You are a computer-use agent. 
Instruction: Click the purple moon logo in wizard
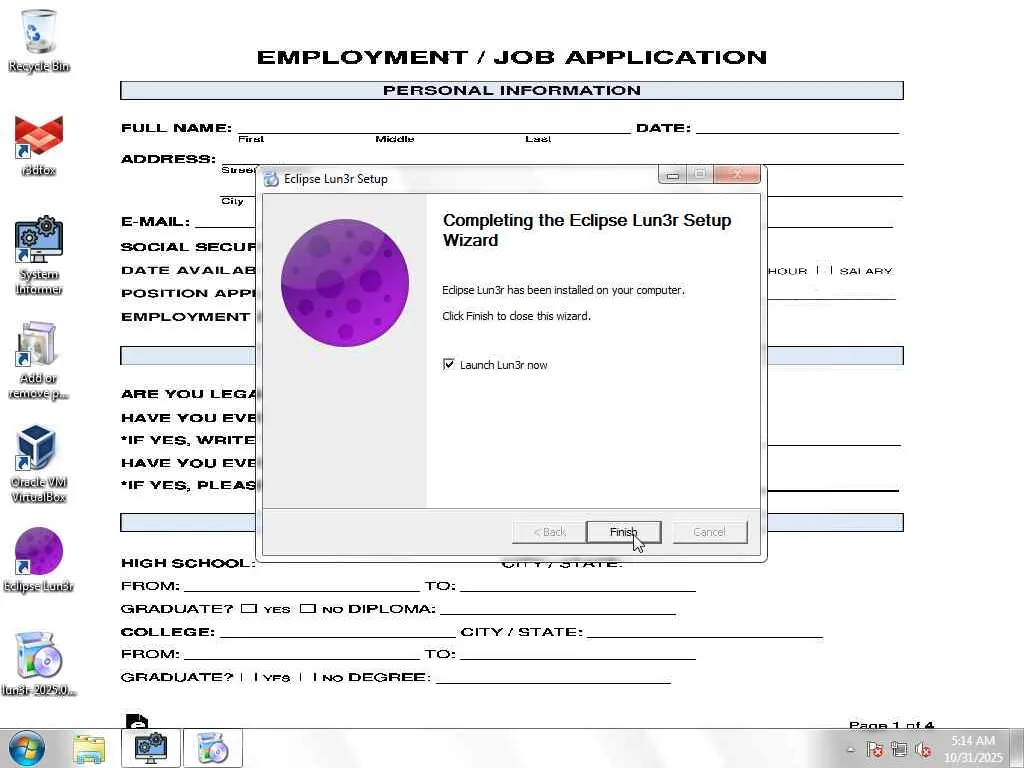click(x=345, y=283)
